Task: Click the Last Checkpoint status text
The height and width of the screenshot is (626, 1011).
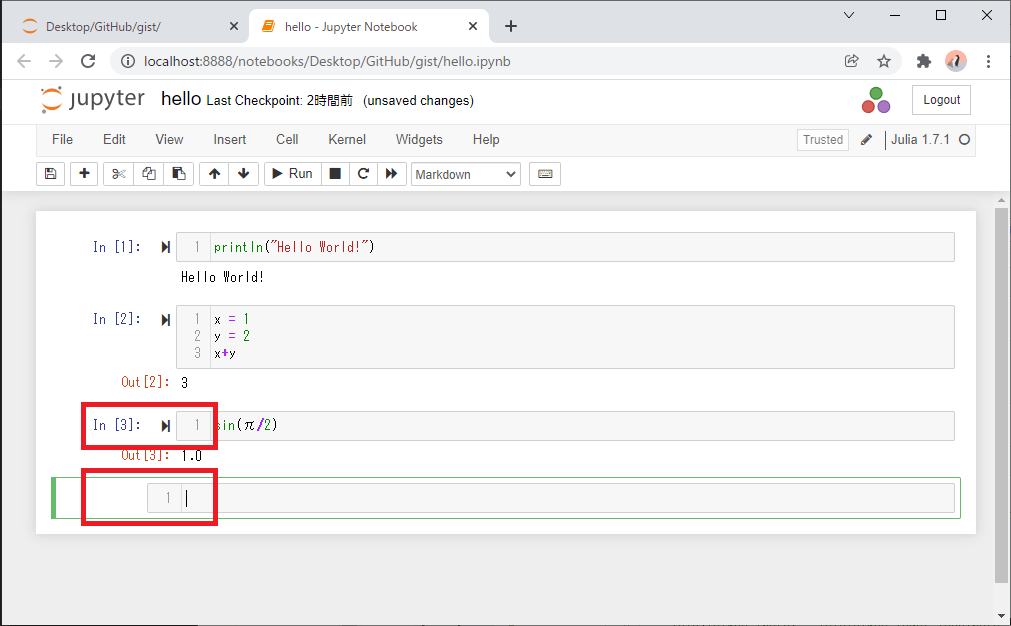Action: pyautogui.click(x=280, y=101)
